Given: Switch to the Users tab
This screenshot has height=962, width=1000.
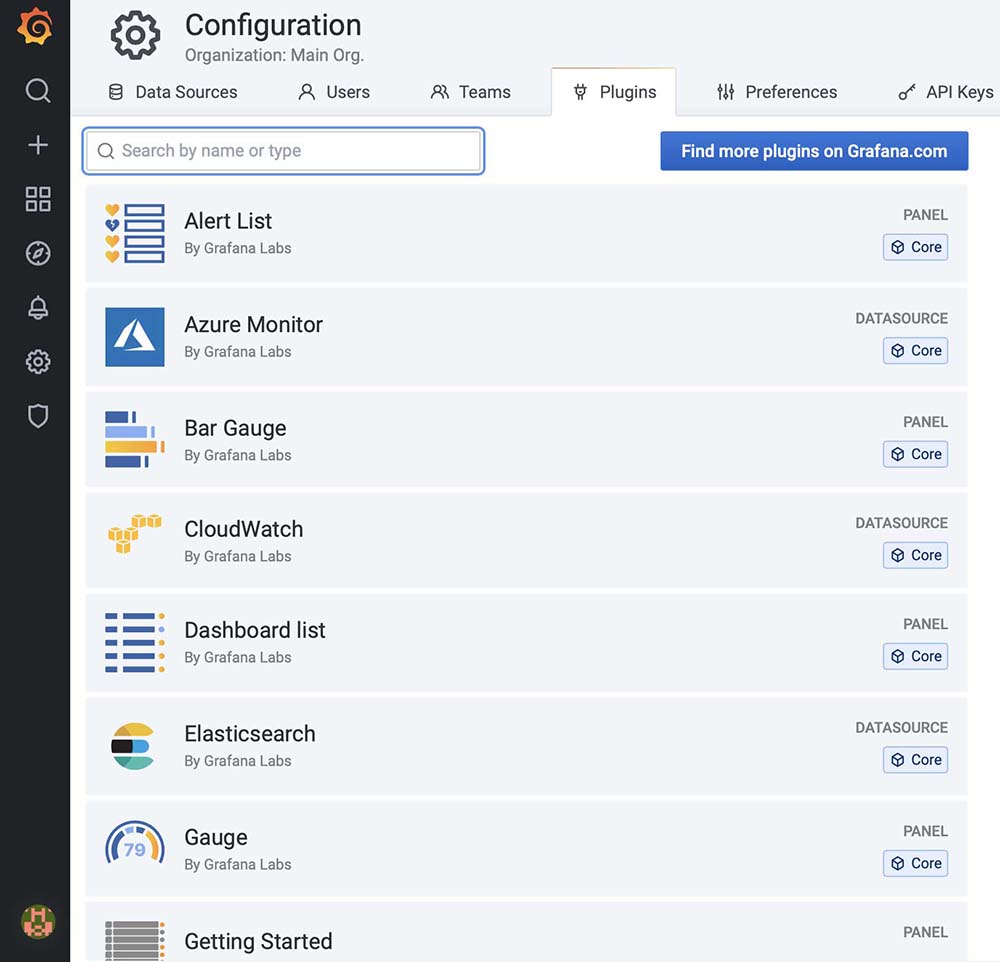Looking at the screenshot, I should [x=334, y=92].
